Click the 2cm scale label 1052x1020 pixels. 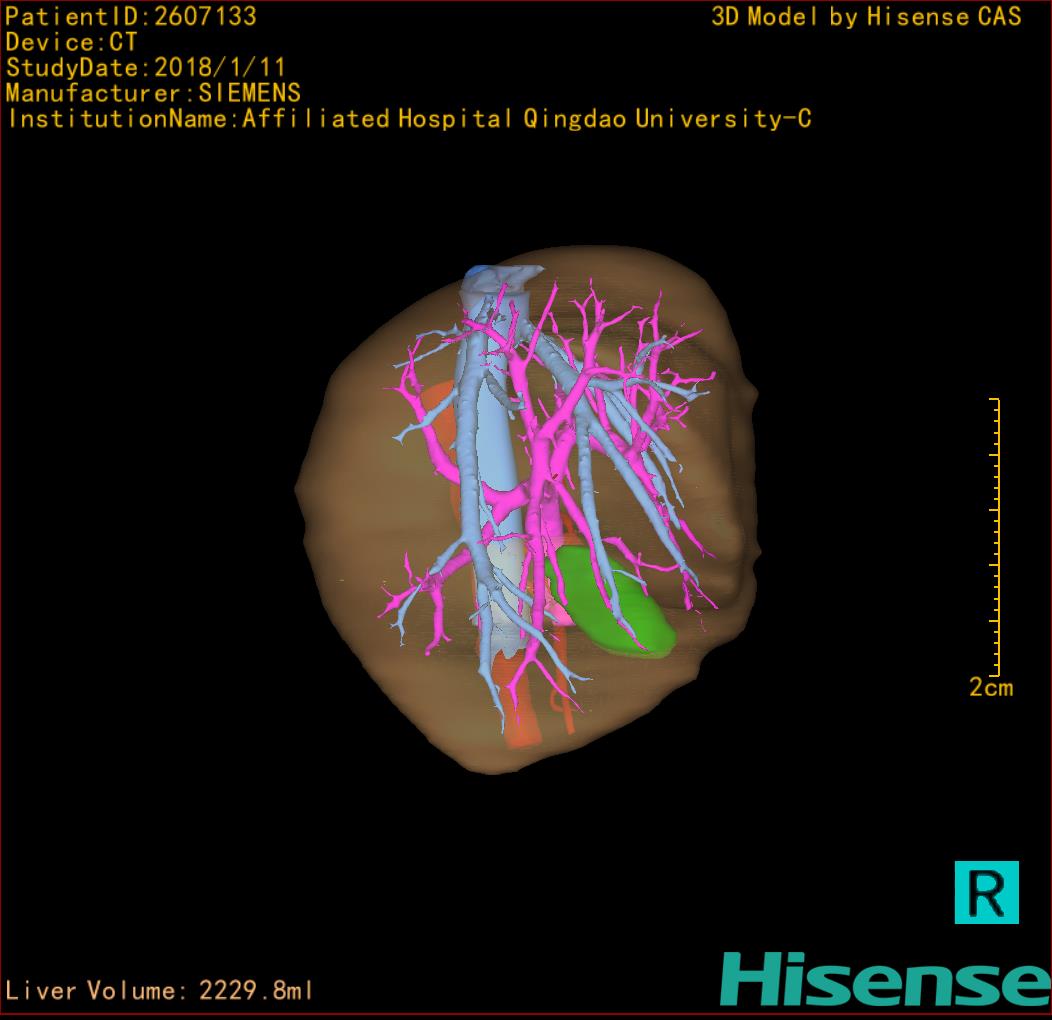[990, 688]
